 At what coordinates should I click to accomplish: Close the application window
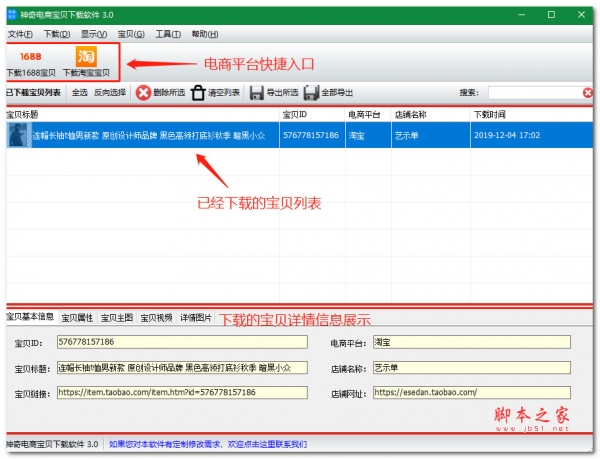pyautogui.click(x=582, y=15)
